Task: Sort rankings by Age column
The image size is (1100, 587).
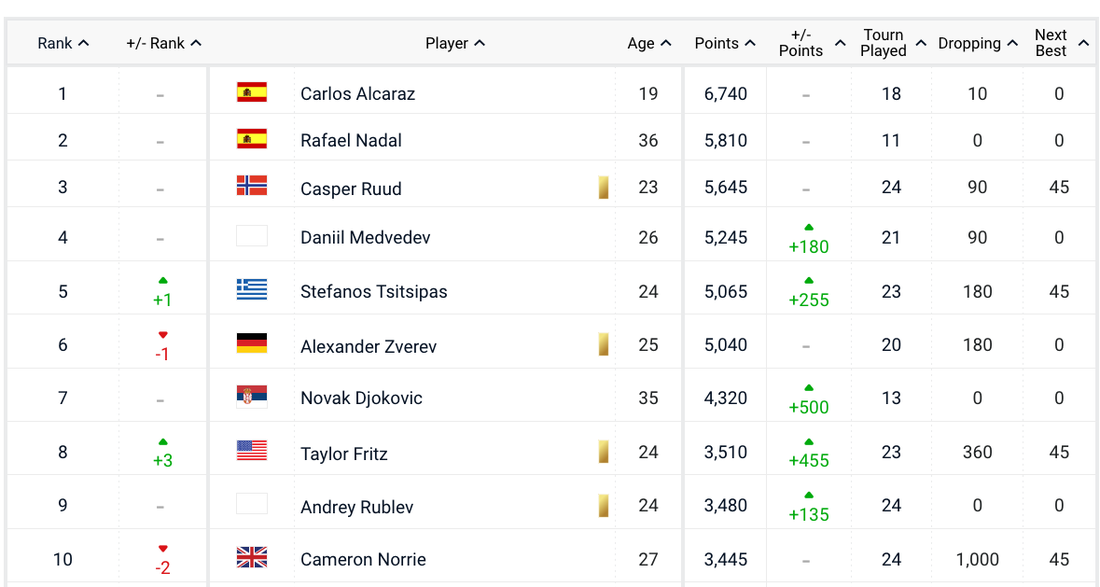Action: coord(649,43)
